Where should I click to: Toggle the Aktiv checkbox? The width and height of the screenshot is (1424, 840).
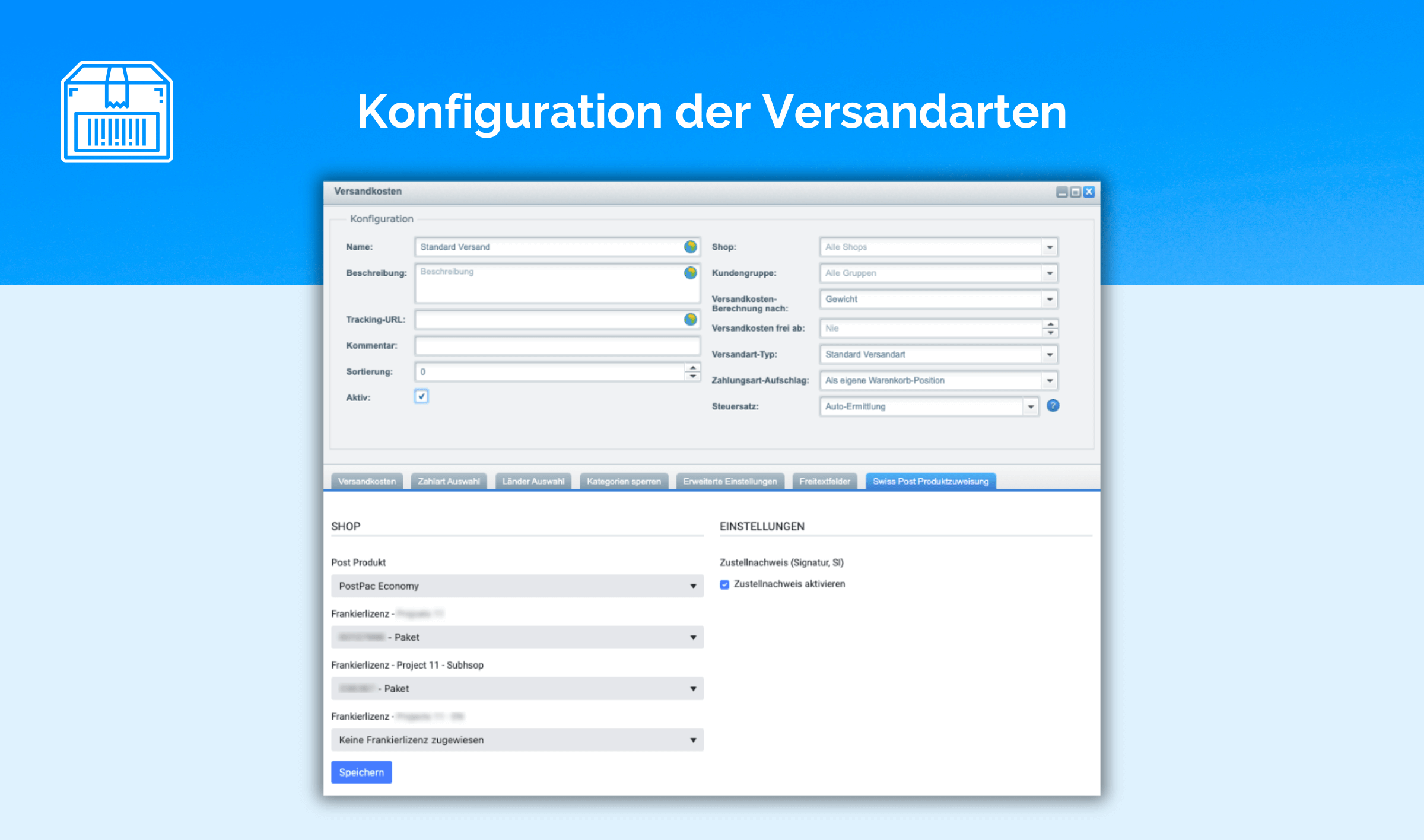[421, 396]
